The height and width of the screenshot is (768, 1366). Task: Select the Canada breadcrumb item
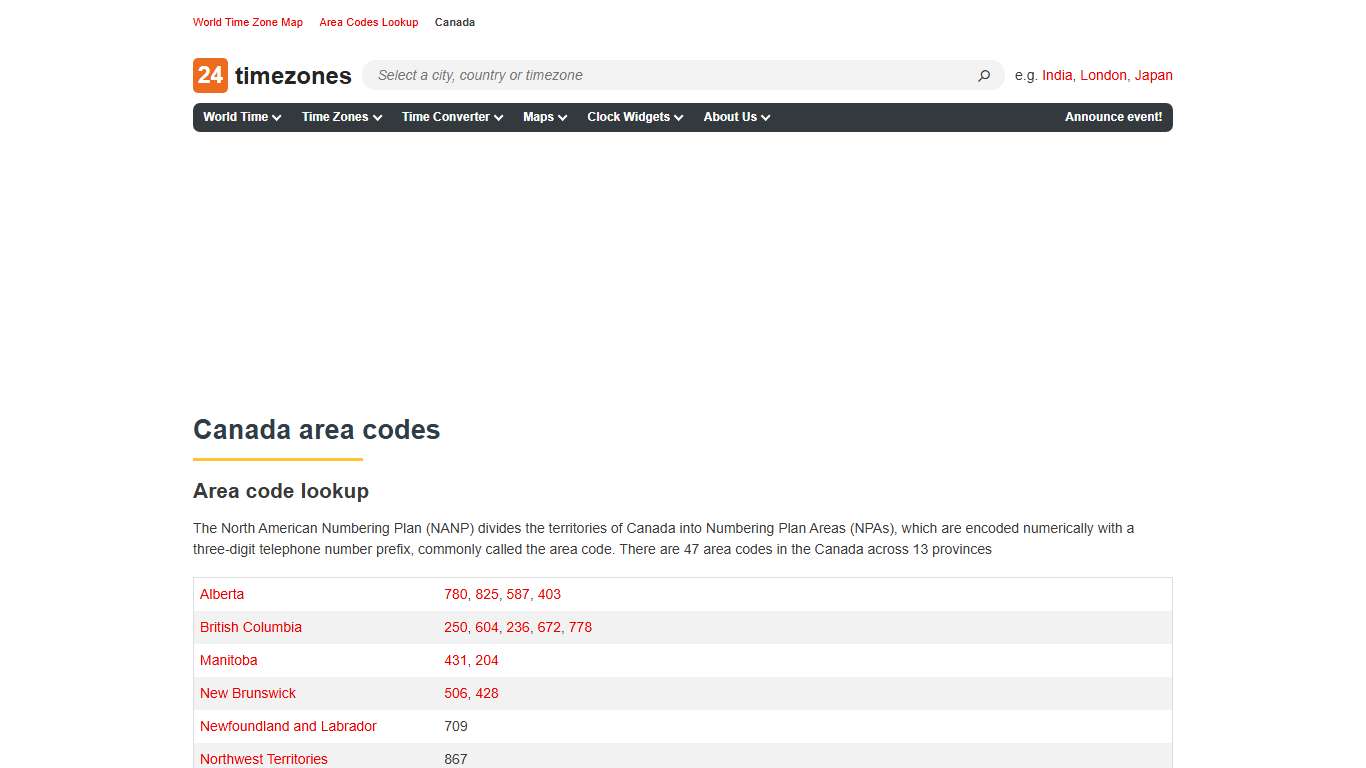(x=455, y=22)
